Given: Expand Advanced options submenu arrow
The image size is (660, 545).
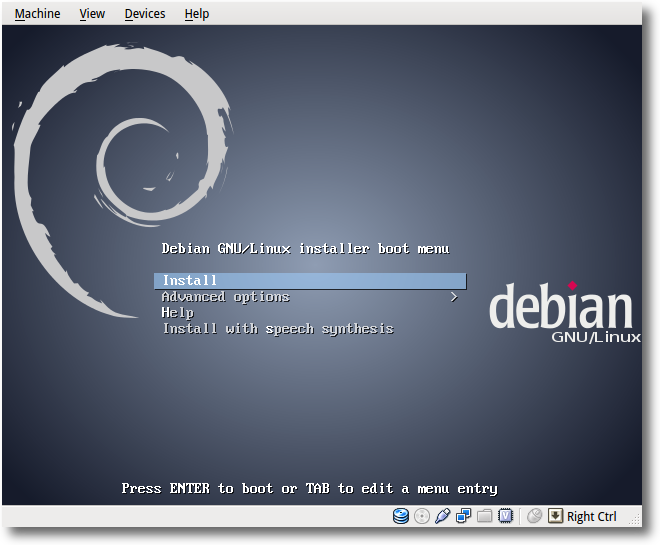Looking at the screenshot, I should [454, 297].
